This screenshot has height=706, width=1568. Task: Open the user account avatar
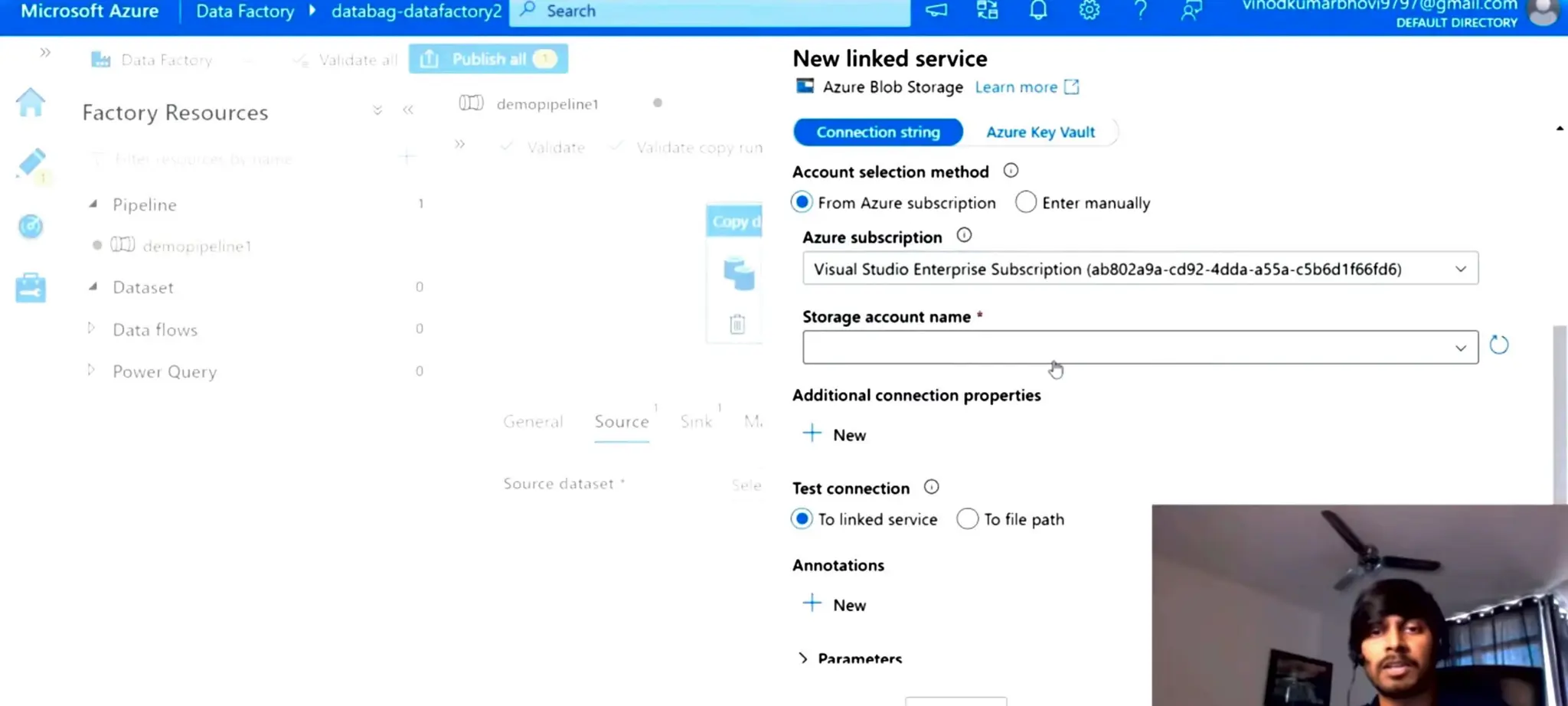(1543, 12)
